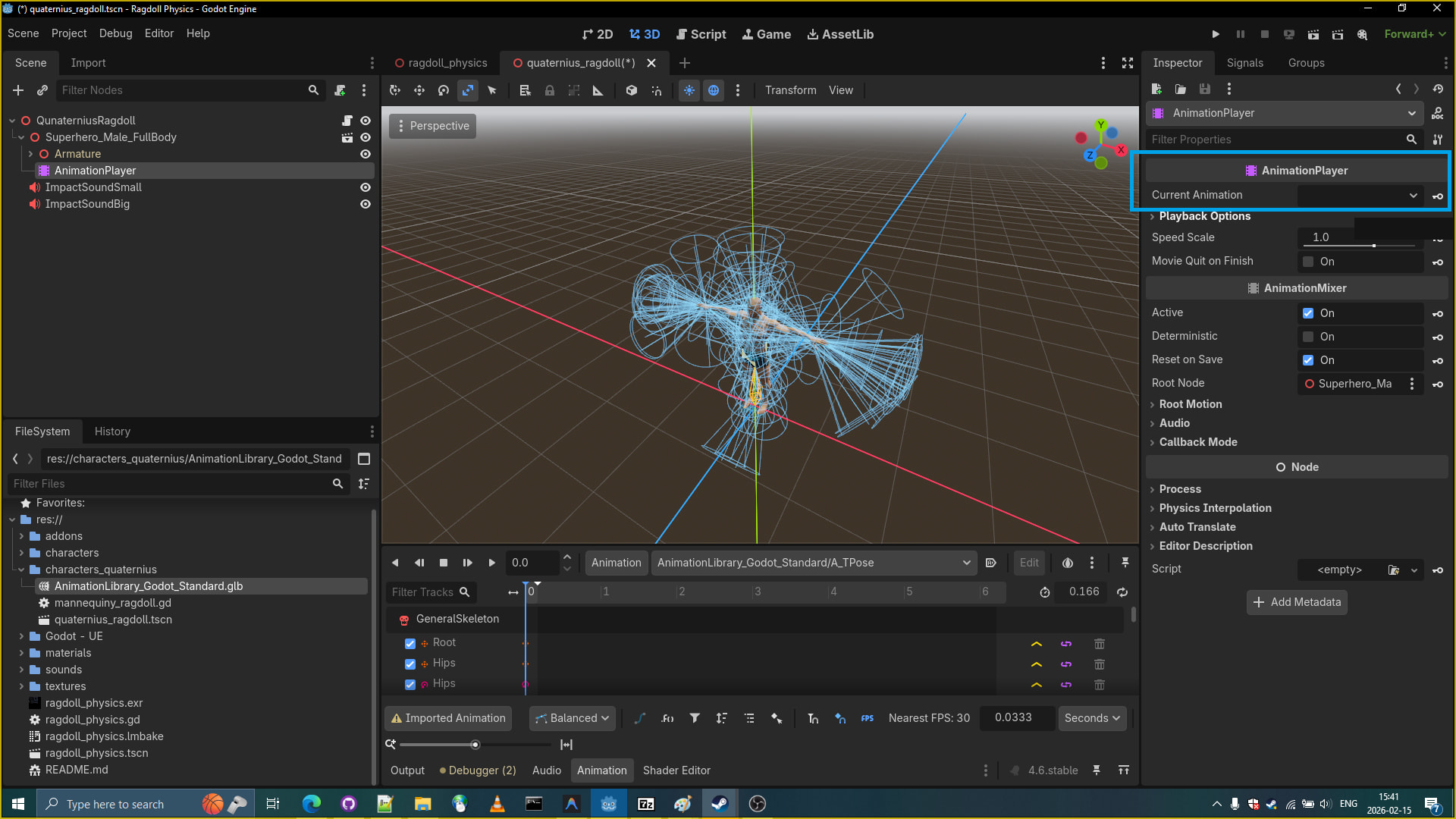Switch to the Signals tab
Image resolution: width=1456 pixels, height=819 pixels.
pyautogui.click(x=1244, y=63)
